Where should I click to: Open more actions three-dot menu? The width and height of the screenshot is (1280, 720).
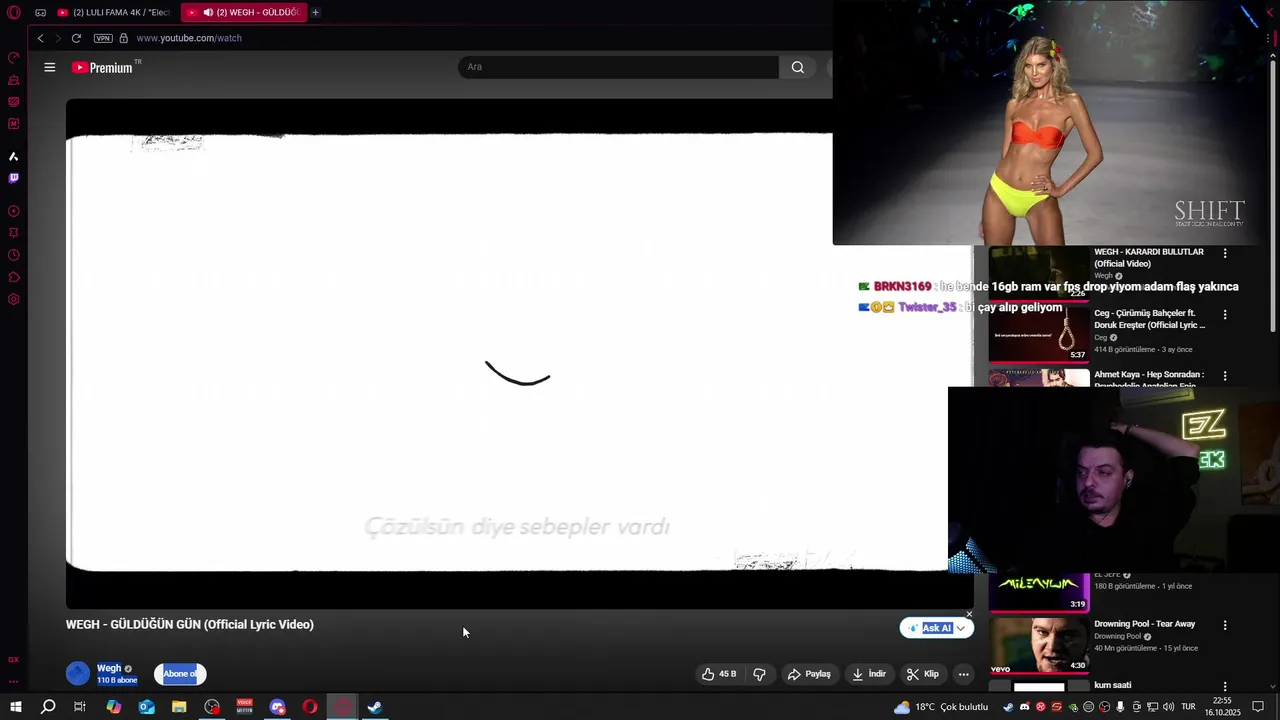[x=963, y=674]
